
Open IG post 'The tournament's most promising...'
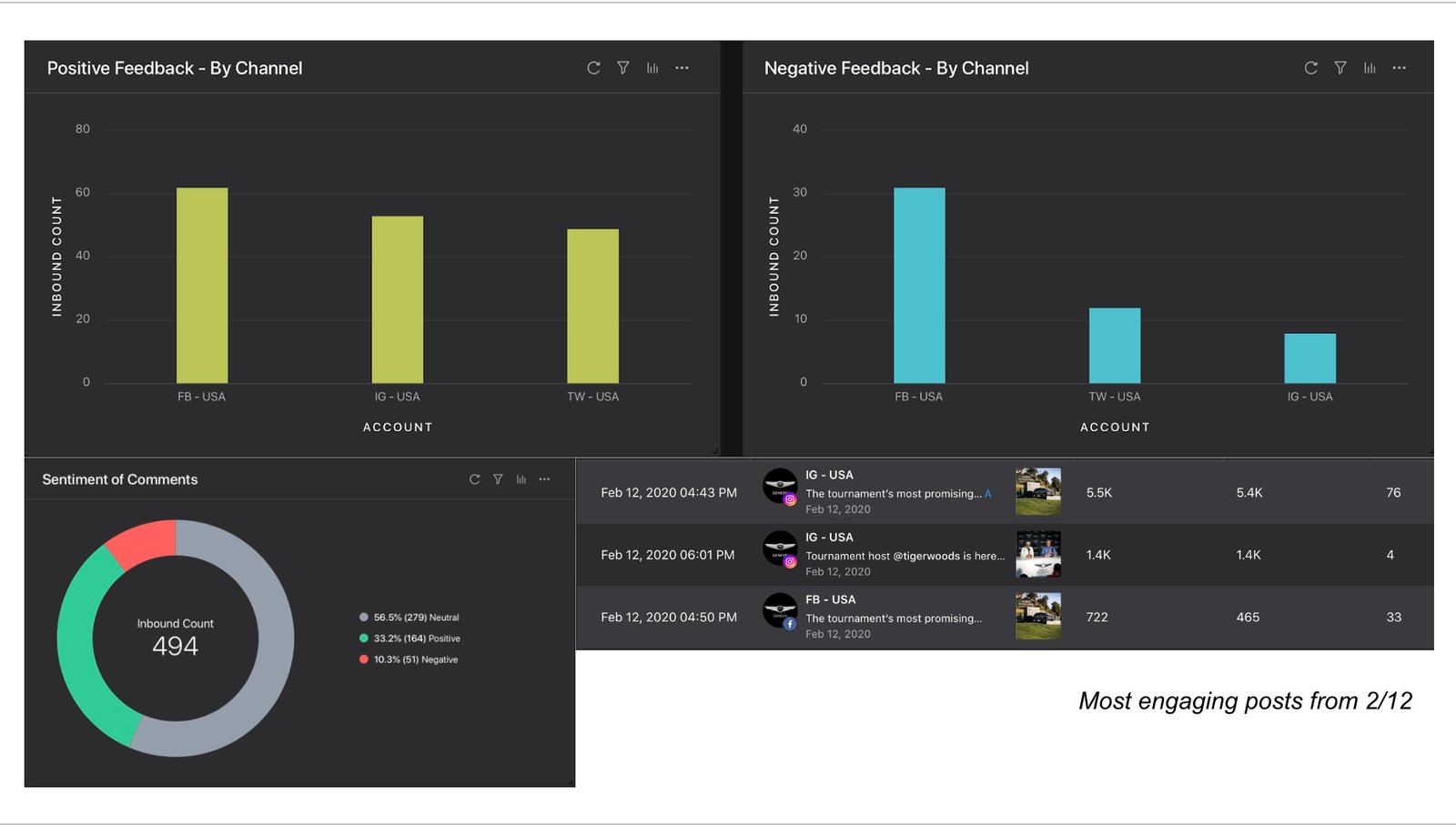[x=894, y=494]
